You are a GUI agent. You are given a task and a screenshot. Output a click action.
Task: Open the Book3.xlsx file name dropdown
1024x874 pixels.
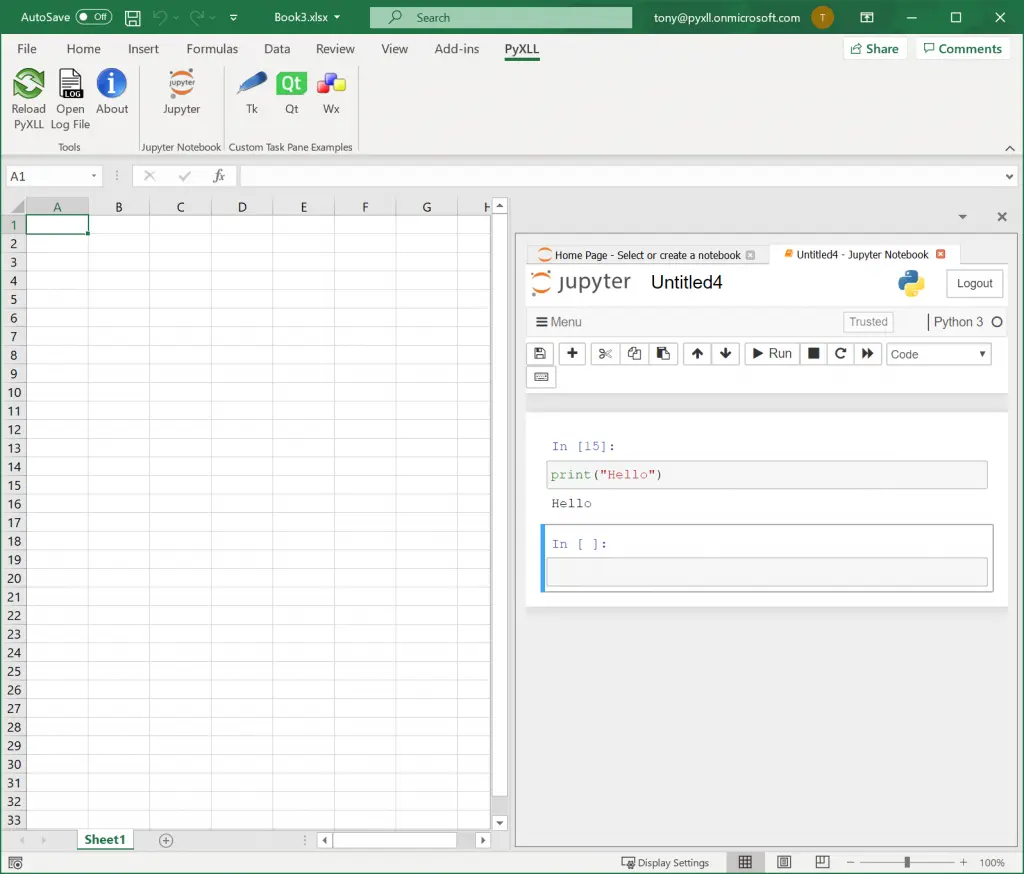(x=337, y=18)
